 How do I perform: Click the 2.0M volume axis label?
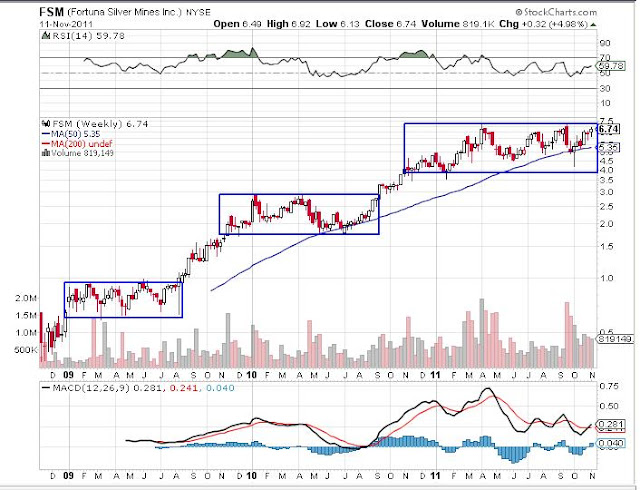point(26,298)
